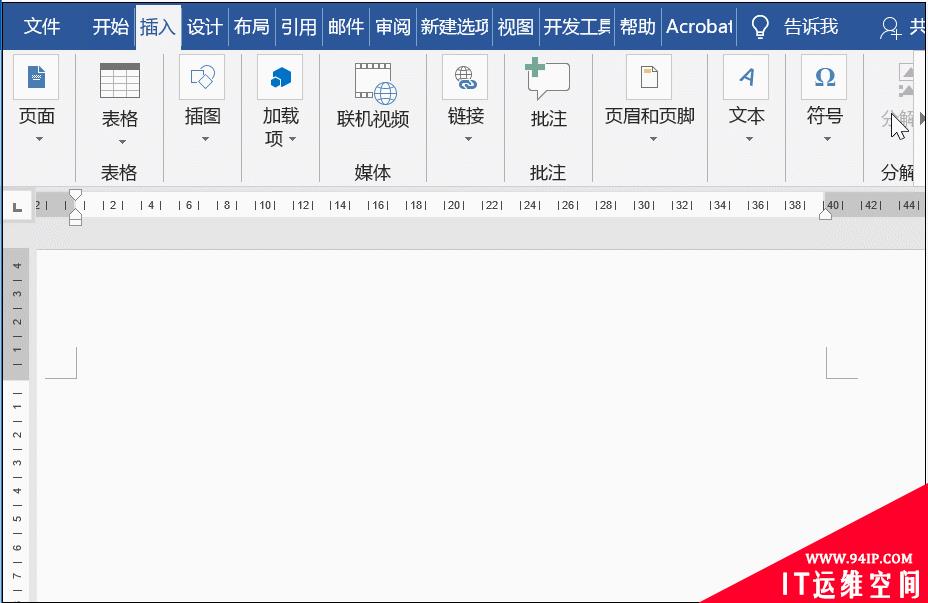Click the Pages (页面) icon

(36, 77)
